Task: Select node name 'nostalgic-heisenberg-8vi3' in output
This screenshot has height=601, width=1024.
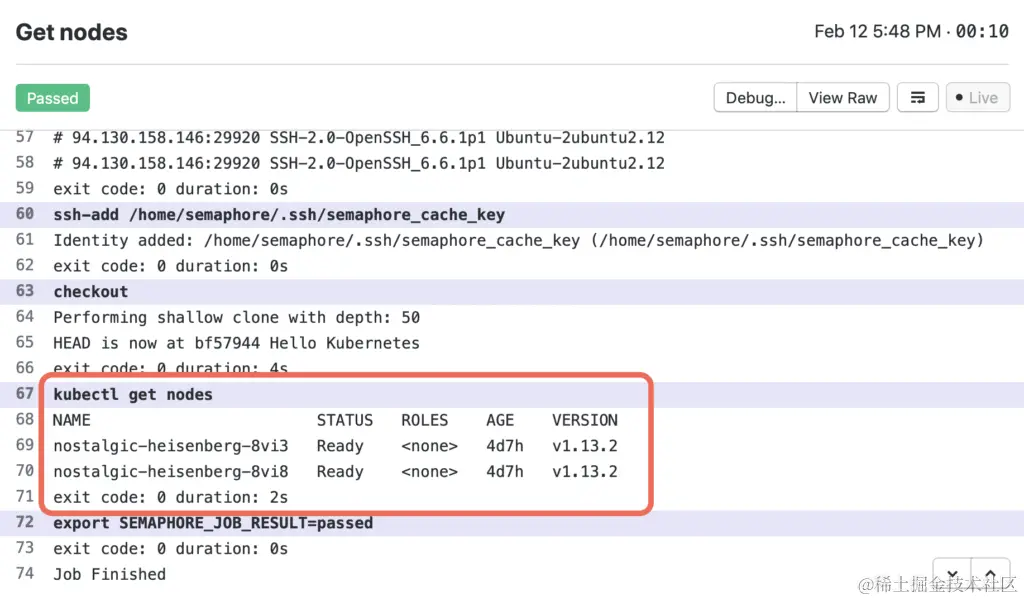Action: tap(170, 446)
